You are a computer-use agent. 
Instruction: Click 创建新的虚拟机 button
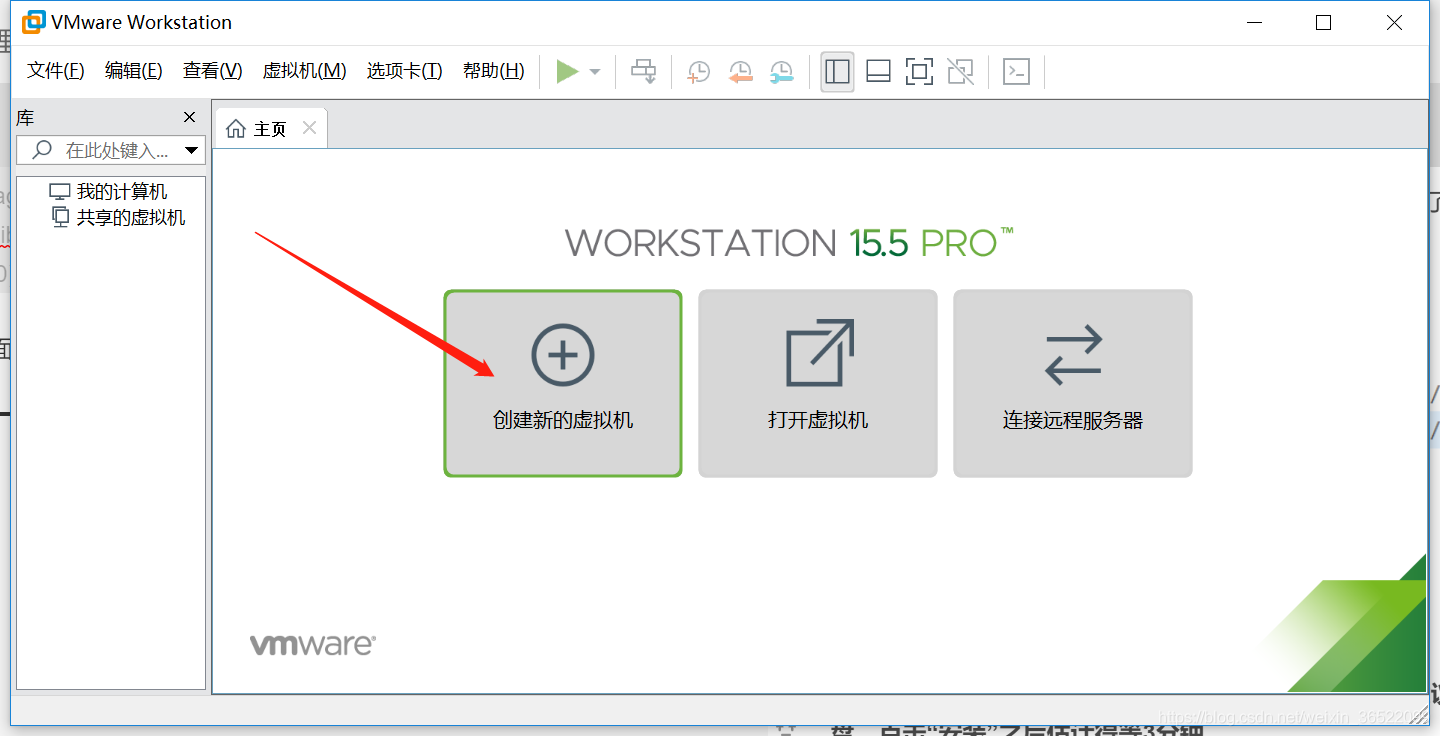point(563,383)
